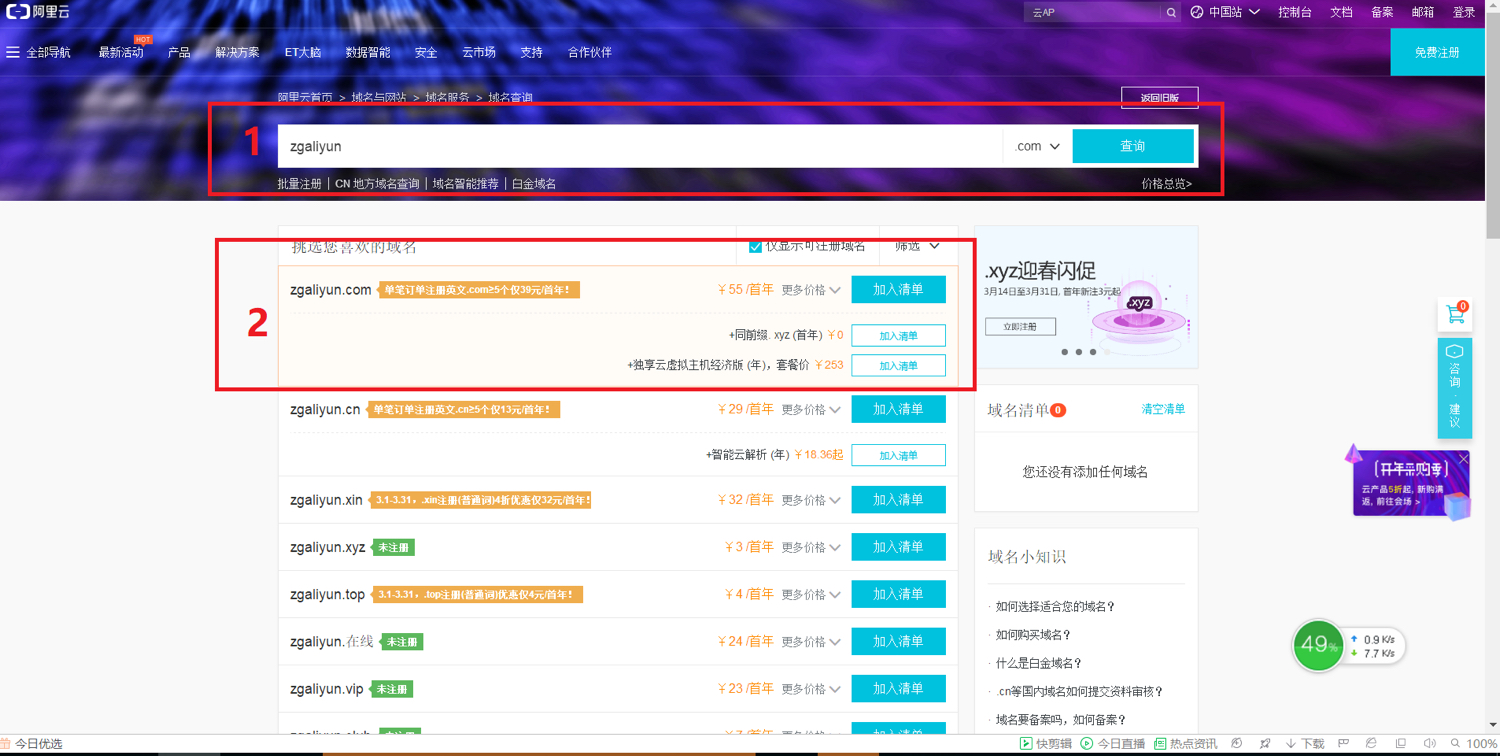Open 最新活动 nav menu

[121, 52]
